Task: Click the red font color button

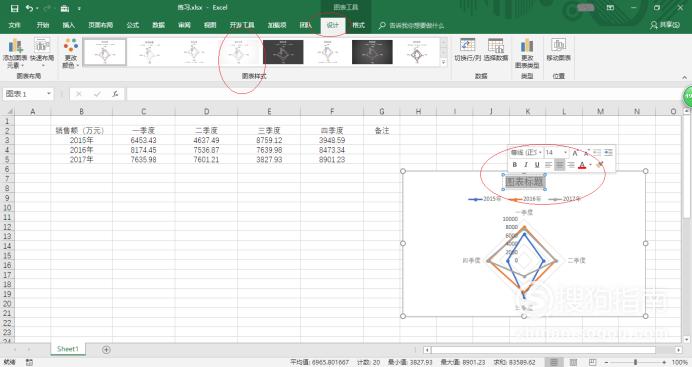Action: (582, 165)
